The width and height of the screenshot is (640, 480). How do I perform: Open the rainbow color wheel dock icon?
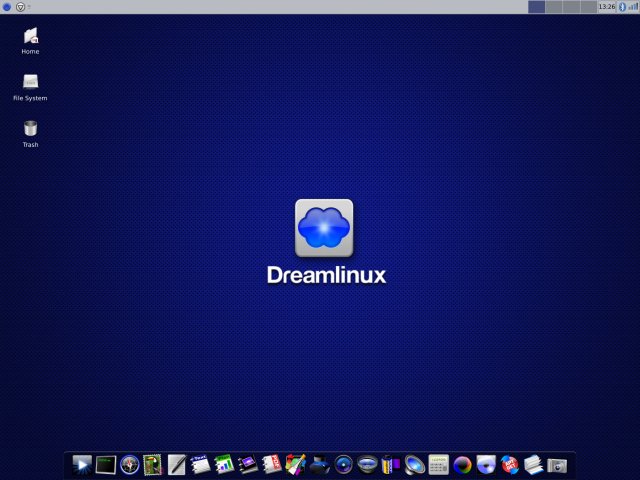pos(462,465)
